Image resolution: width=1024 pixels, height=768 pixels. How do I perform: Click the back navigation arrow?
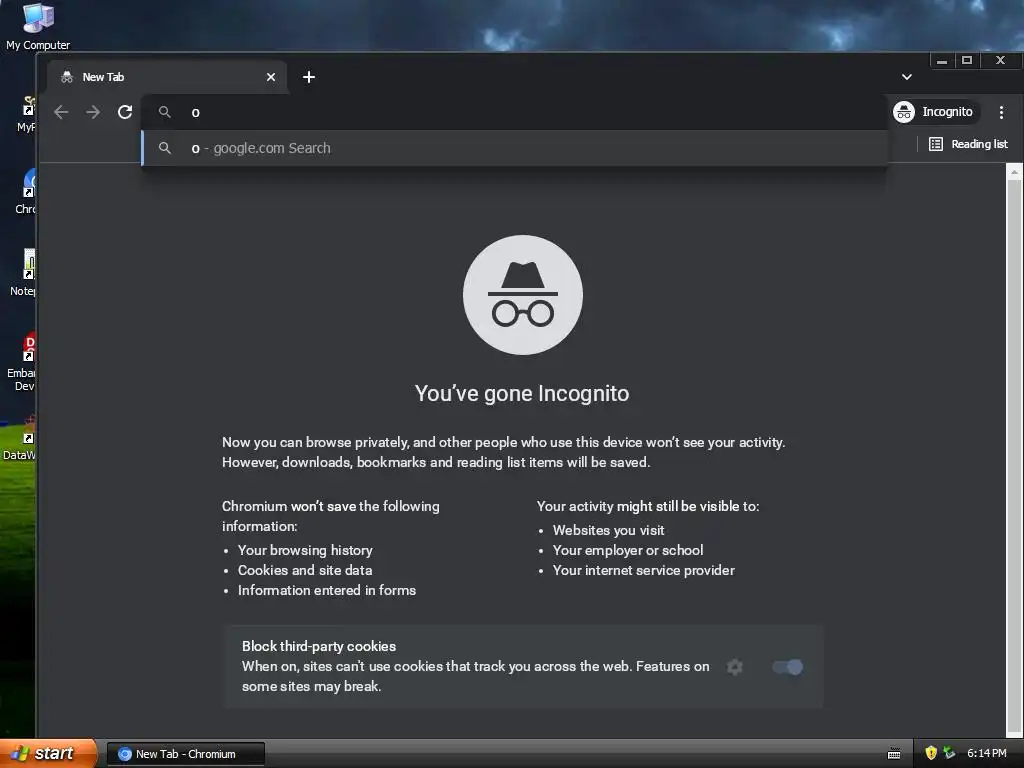(61, 112)
